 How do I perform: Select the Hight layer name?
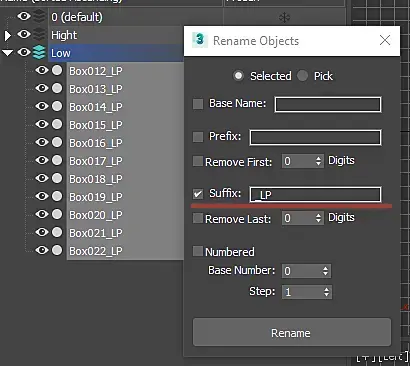64,35
